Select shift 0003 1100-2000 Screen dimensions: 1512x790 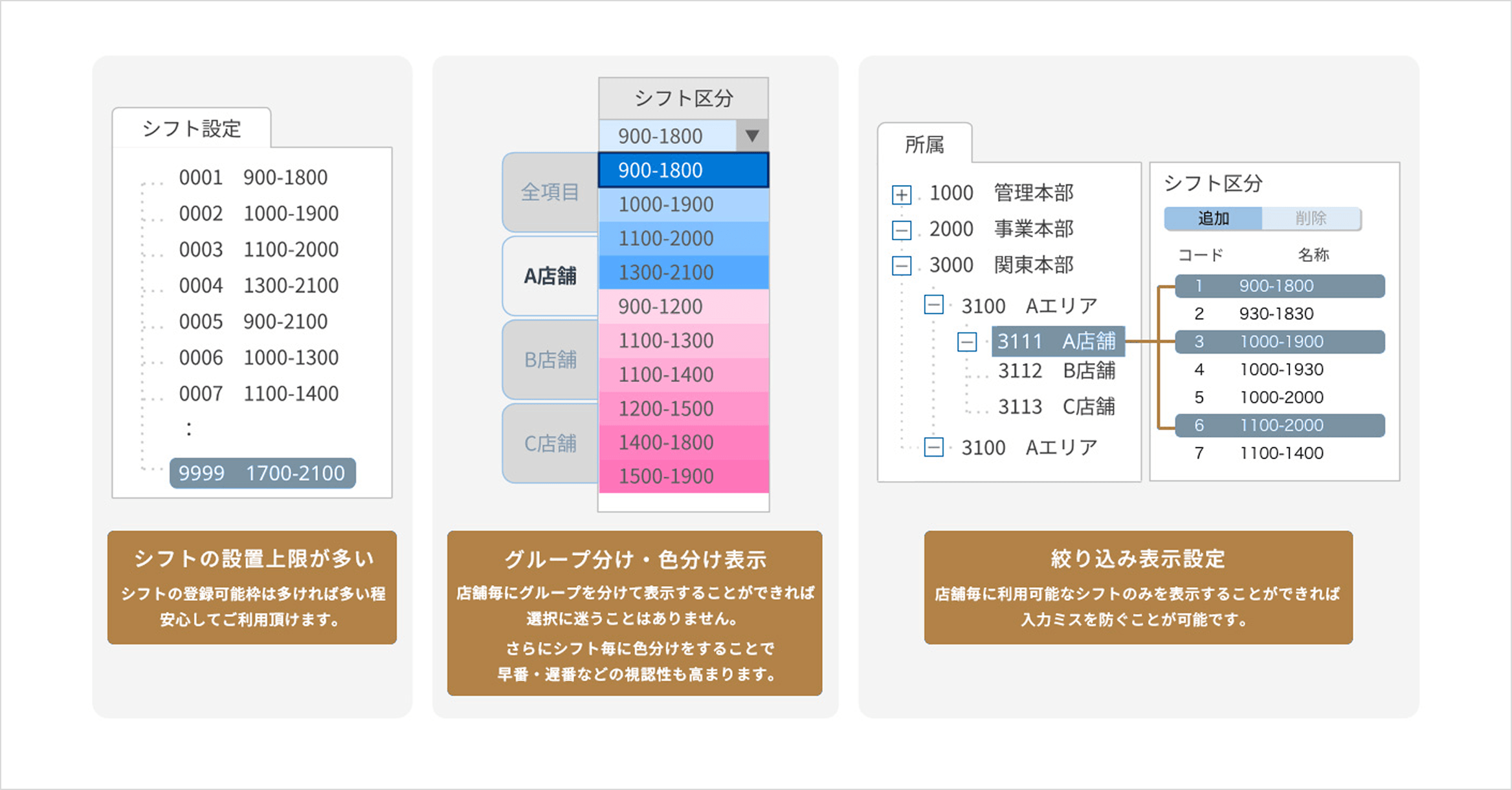coord(259,249)
